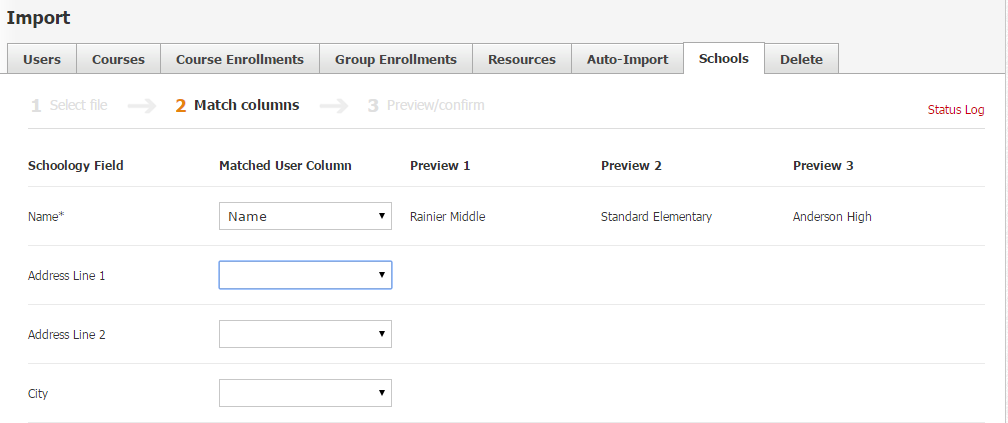Click the Schools tab
The image size is (1008, 423).
(723, 58)
